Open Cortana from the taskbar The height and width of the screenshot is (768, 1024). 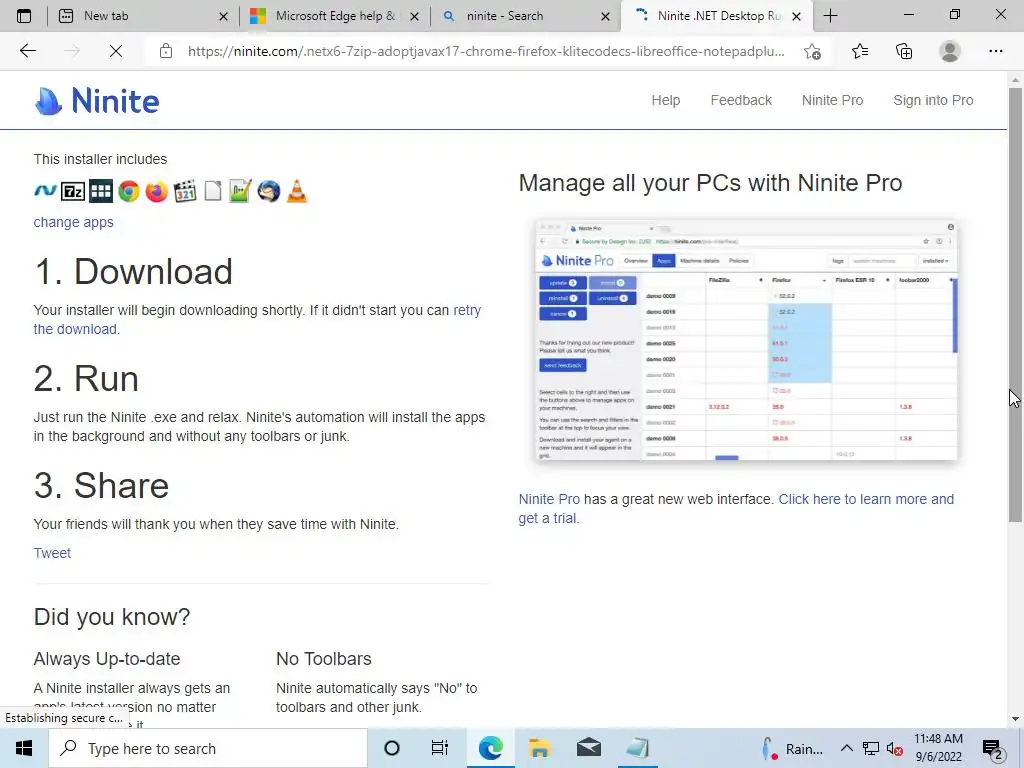(392, 748)
